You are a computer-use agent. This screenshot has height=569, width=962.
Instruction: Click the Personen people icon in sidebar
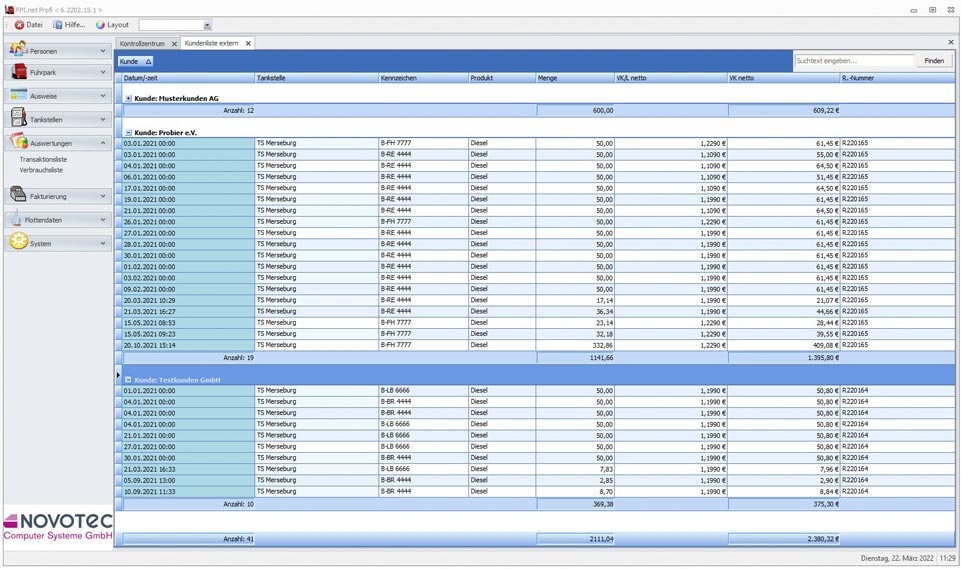18,49
